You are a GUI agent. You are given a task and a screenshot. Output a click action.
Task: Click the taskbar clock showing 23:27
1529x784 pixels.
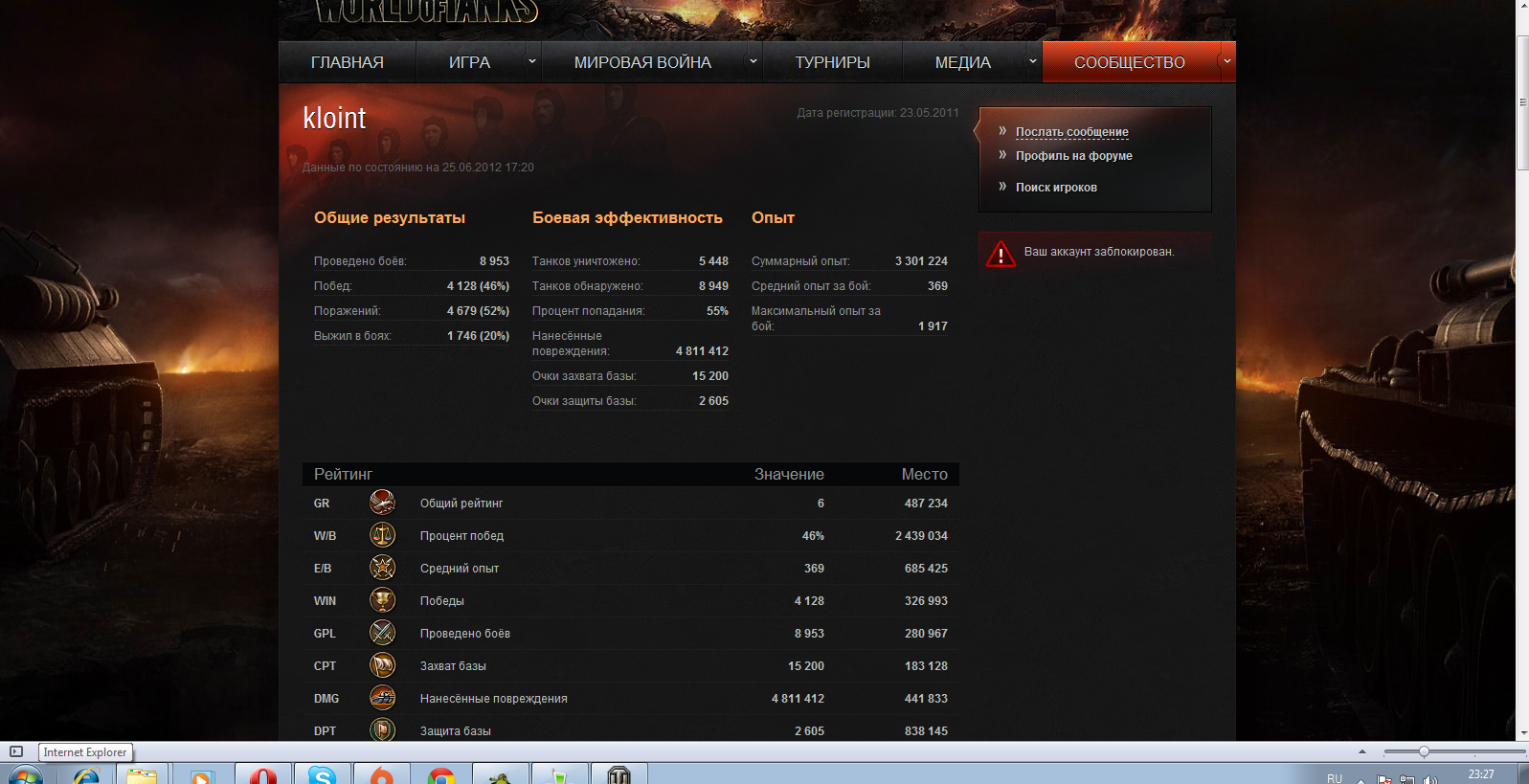1481,774
